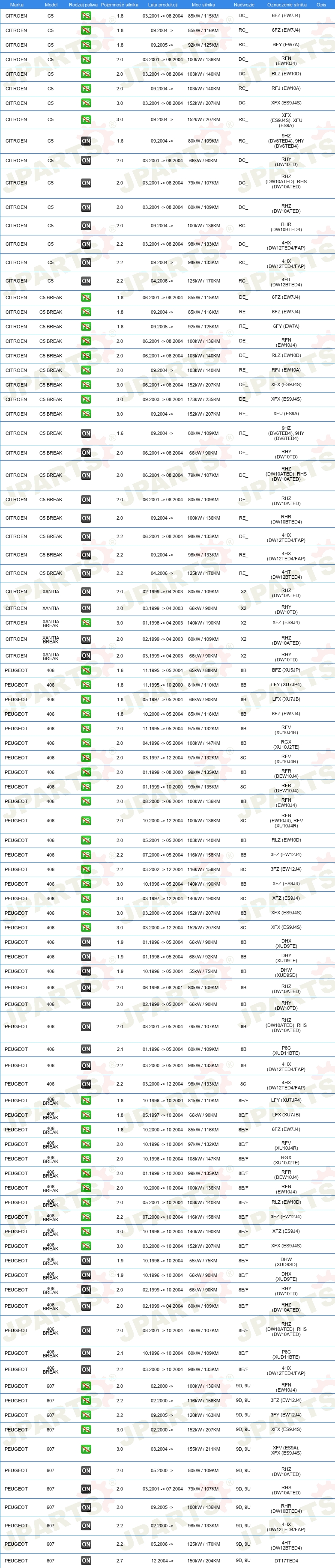Click the 'BFZ (XU5JP)' engine code cell
This screenshot has height=1568, width=335.
(286, 670)
